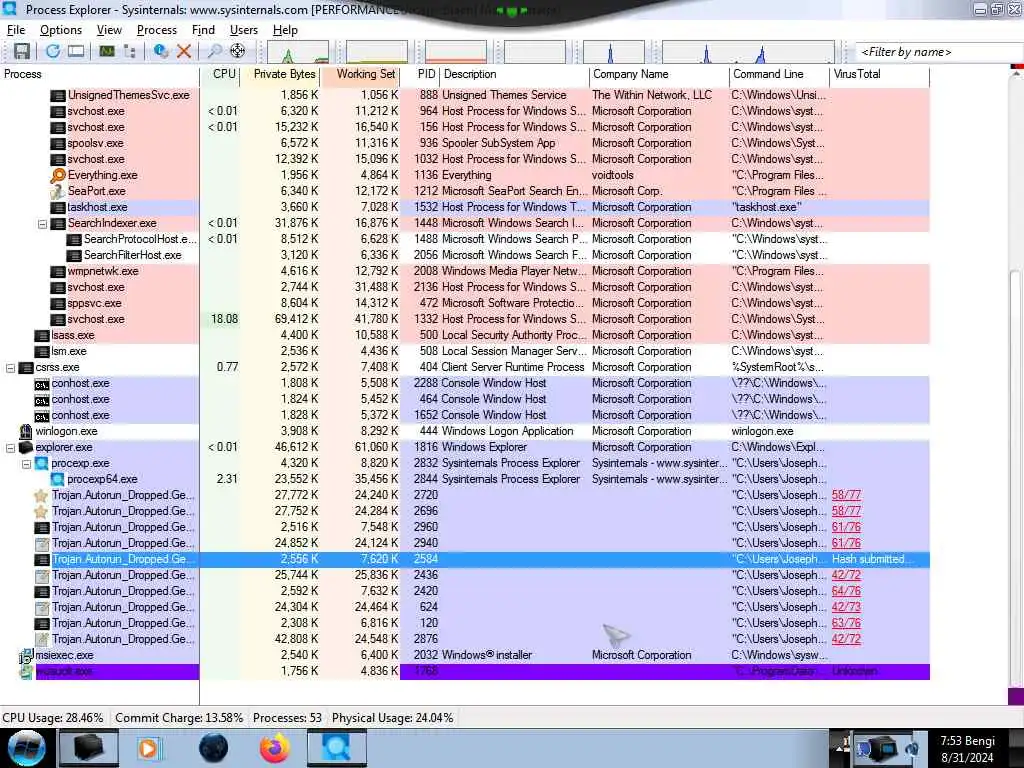Viewport: 1024px width, 768px height.
Task: Open the Find menu
Action: [x=203, y=30]
